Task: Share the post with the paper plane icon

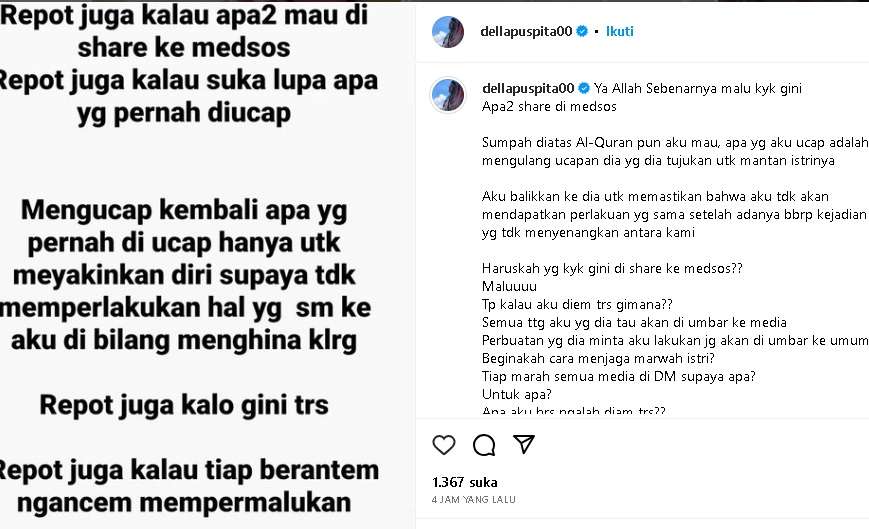Action: coord(524,444)
